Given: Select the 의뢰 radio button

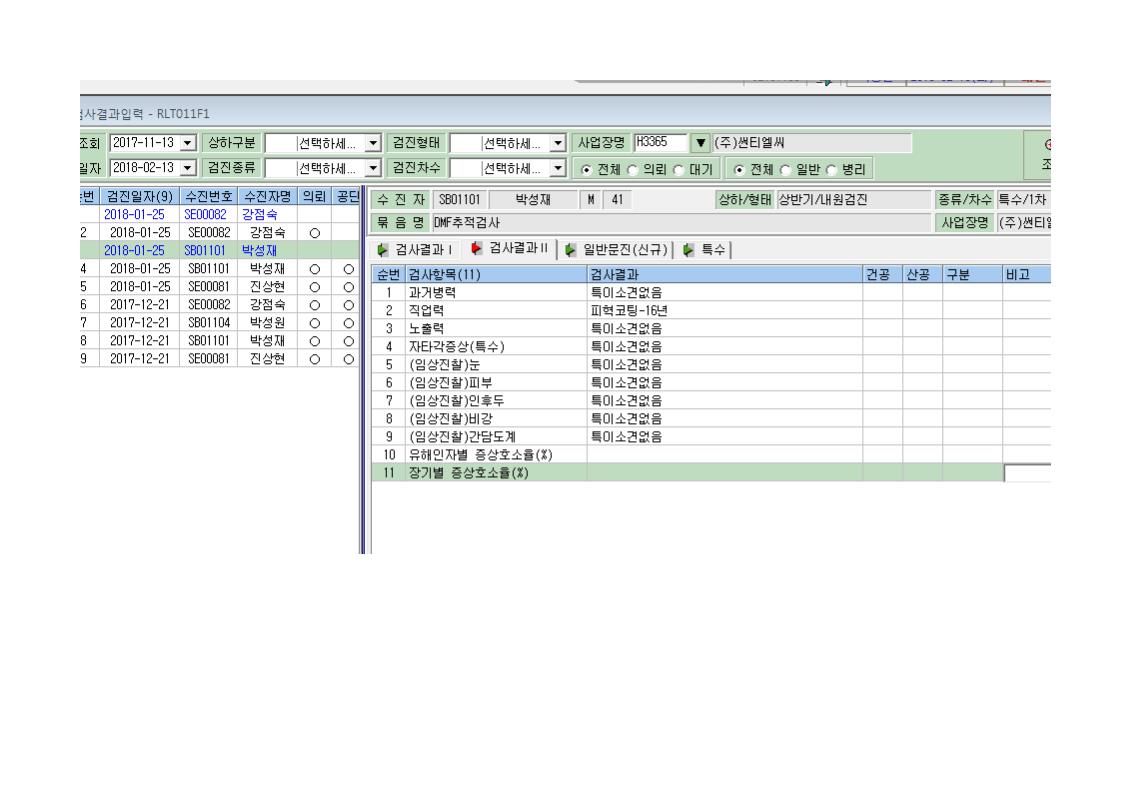Looking at the screenshot, I should [633, 170].
